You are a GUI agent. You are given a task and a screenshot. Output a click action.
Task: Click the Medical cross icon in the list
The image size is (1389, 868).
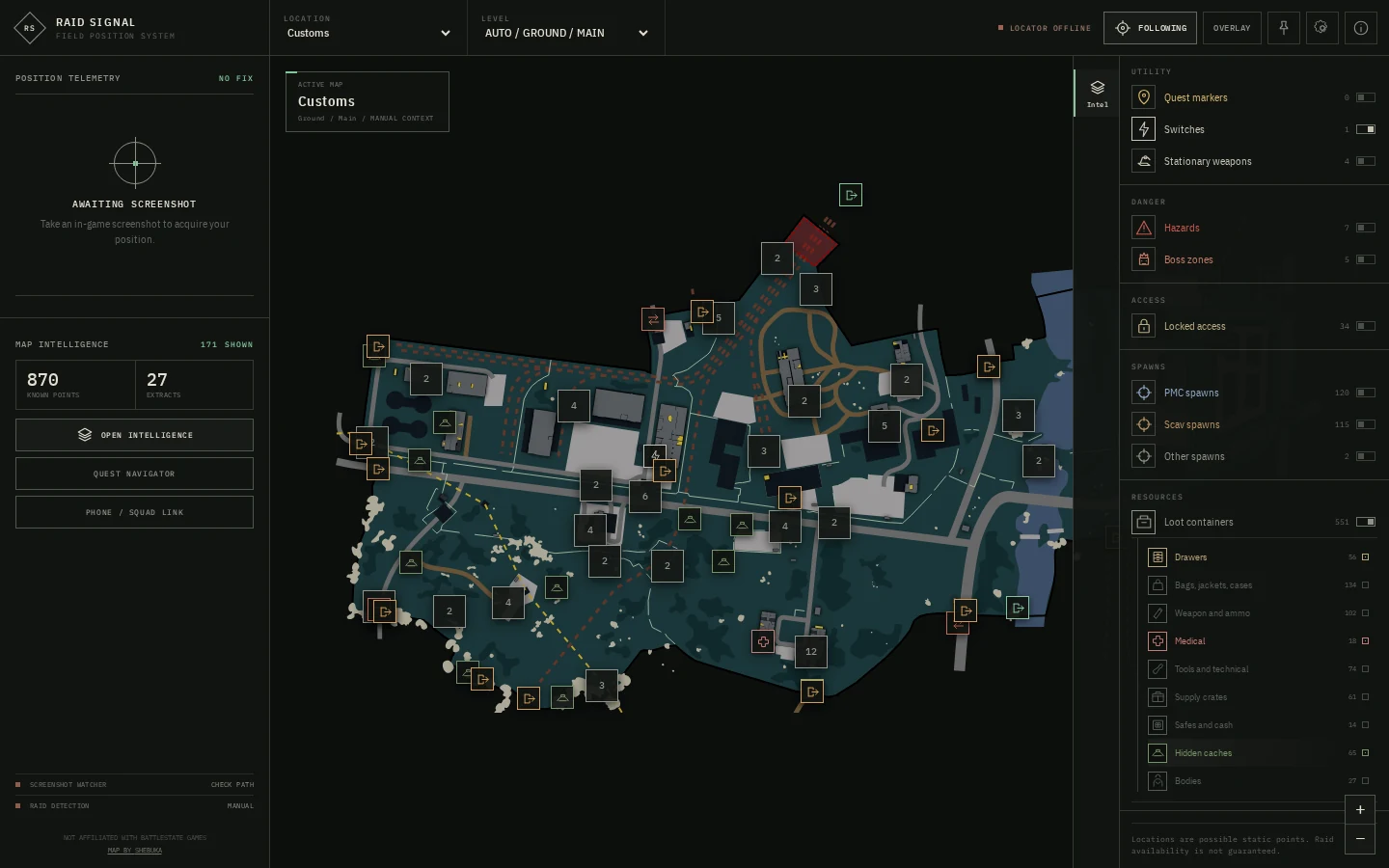(1157, 641)
